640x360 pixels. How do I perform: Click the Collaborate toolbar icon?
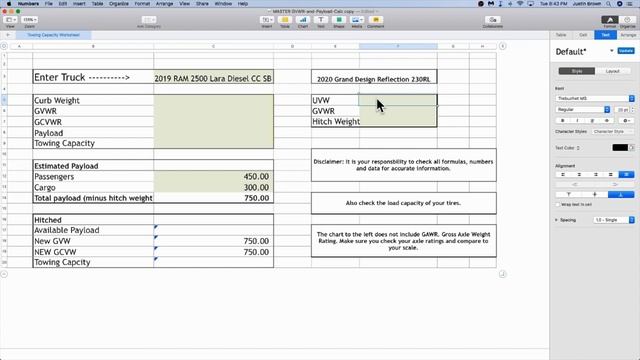(493, 20)
